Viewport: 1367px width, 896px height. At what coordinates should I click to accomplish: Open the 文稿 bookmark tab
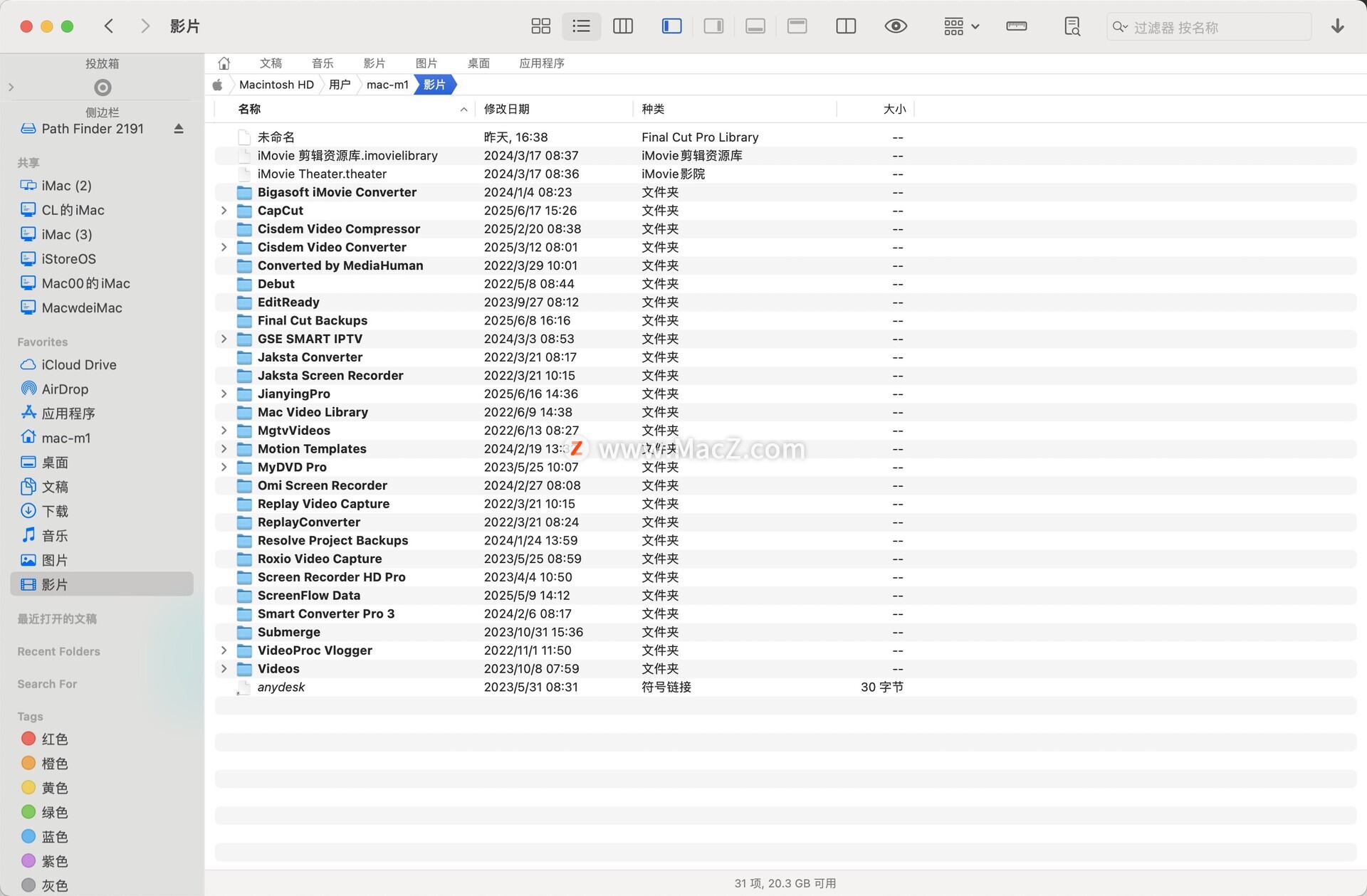271,63
